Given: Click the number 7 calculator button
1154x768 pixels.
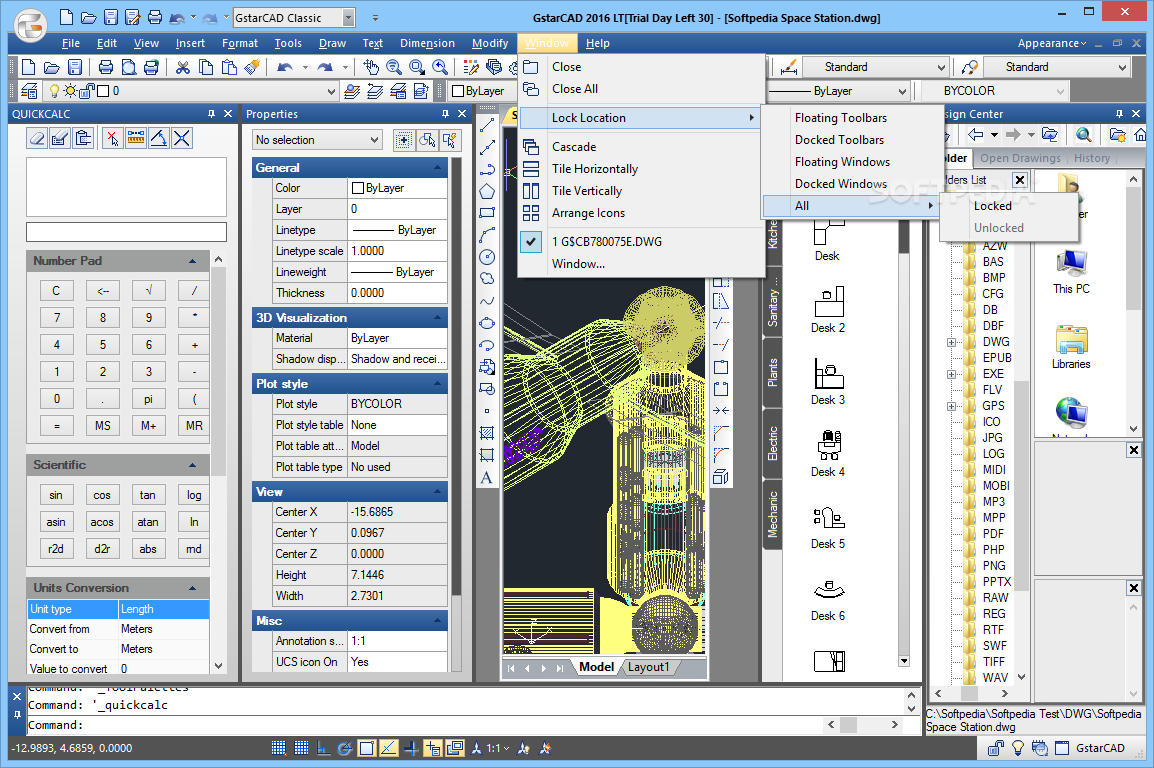Looking at the screenshot, I should 57,317.
